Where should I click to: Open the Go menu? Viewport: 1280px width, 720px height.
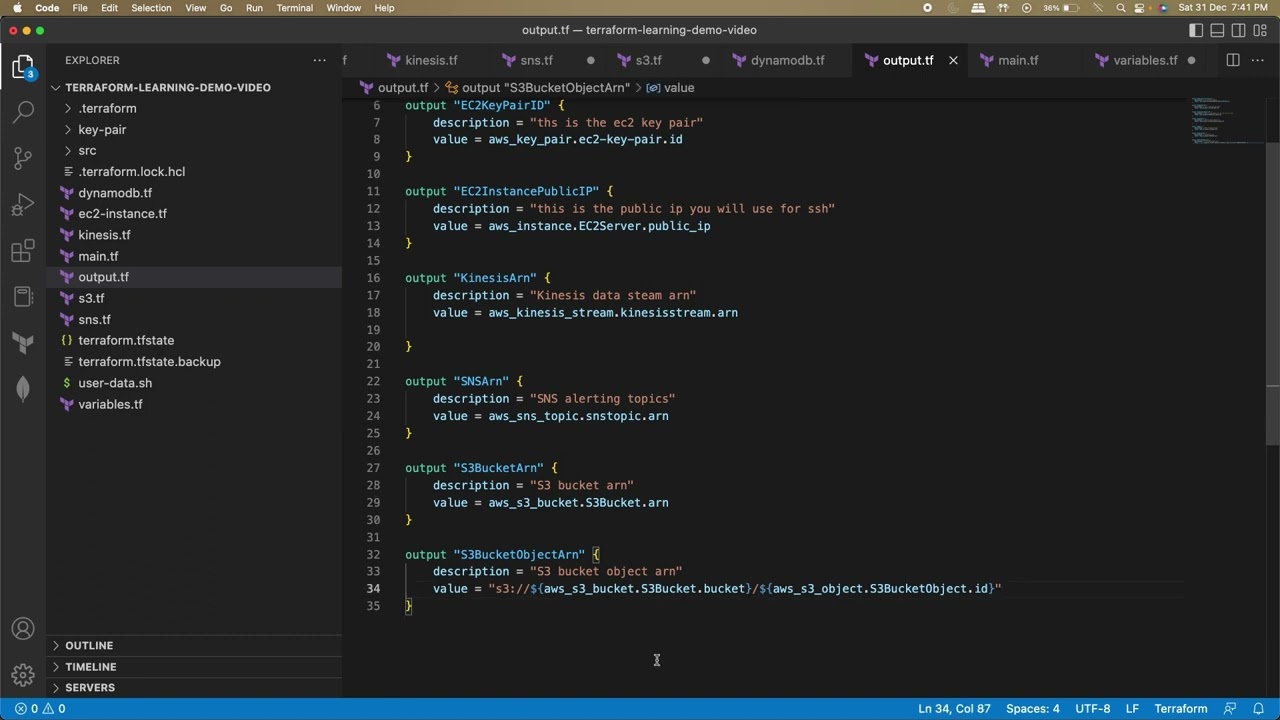click(x=226, y=8)
